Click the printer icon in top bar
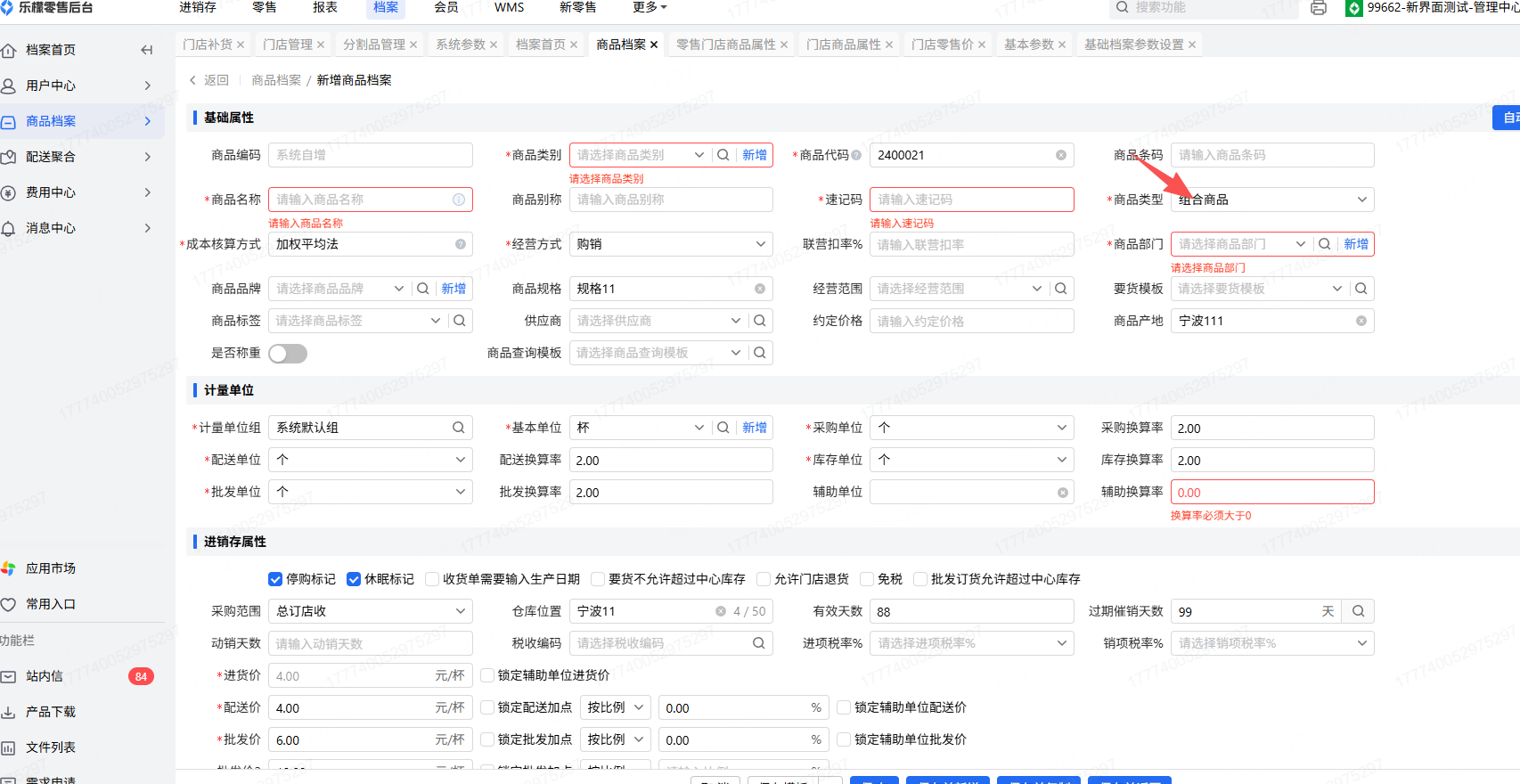The image size is (1520, 784). tap(1319, 8)
